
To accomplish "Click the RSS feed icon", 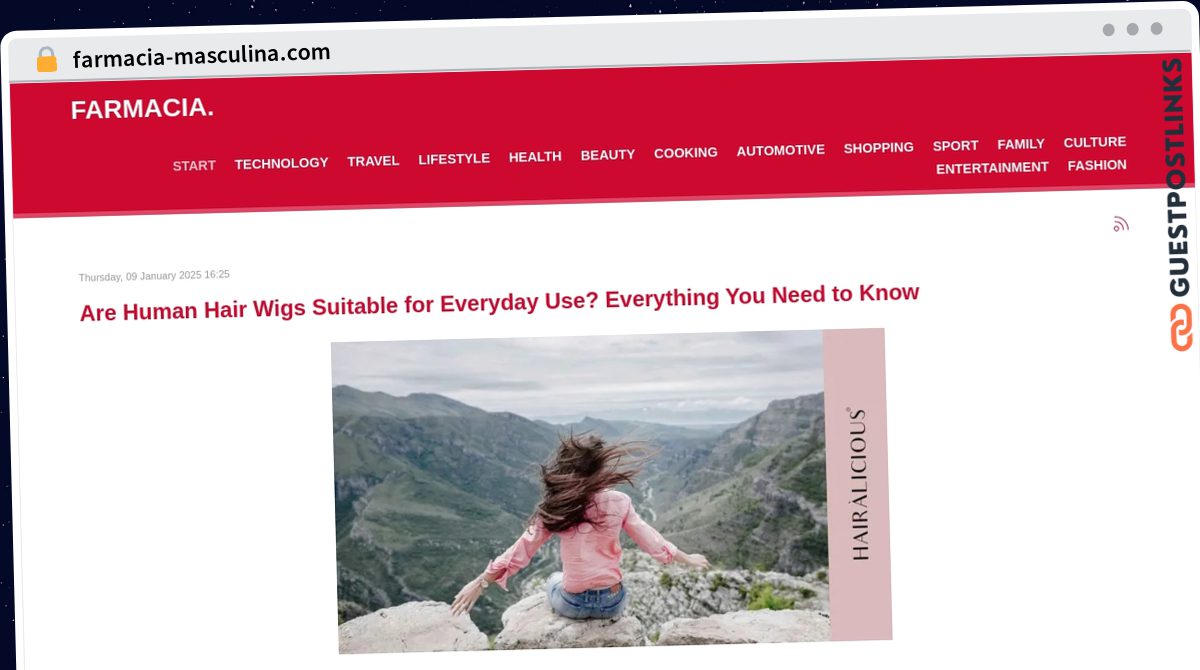I will tap(1121, 224).
